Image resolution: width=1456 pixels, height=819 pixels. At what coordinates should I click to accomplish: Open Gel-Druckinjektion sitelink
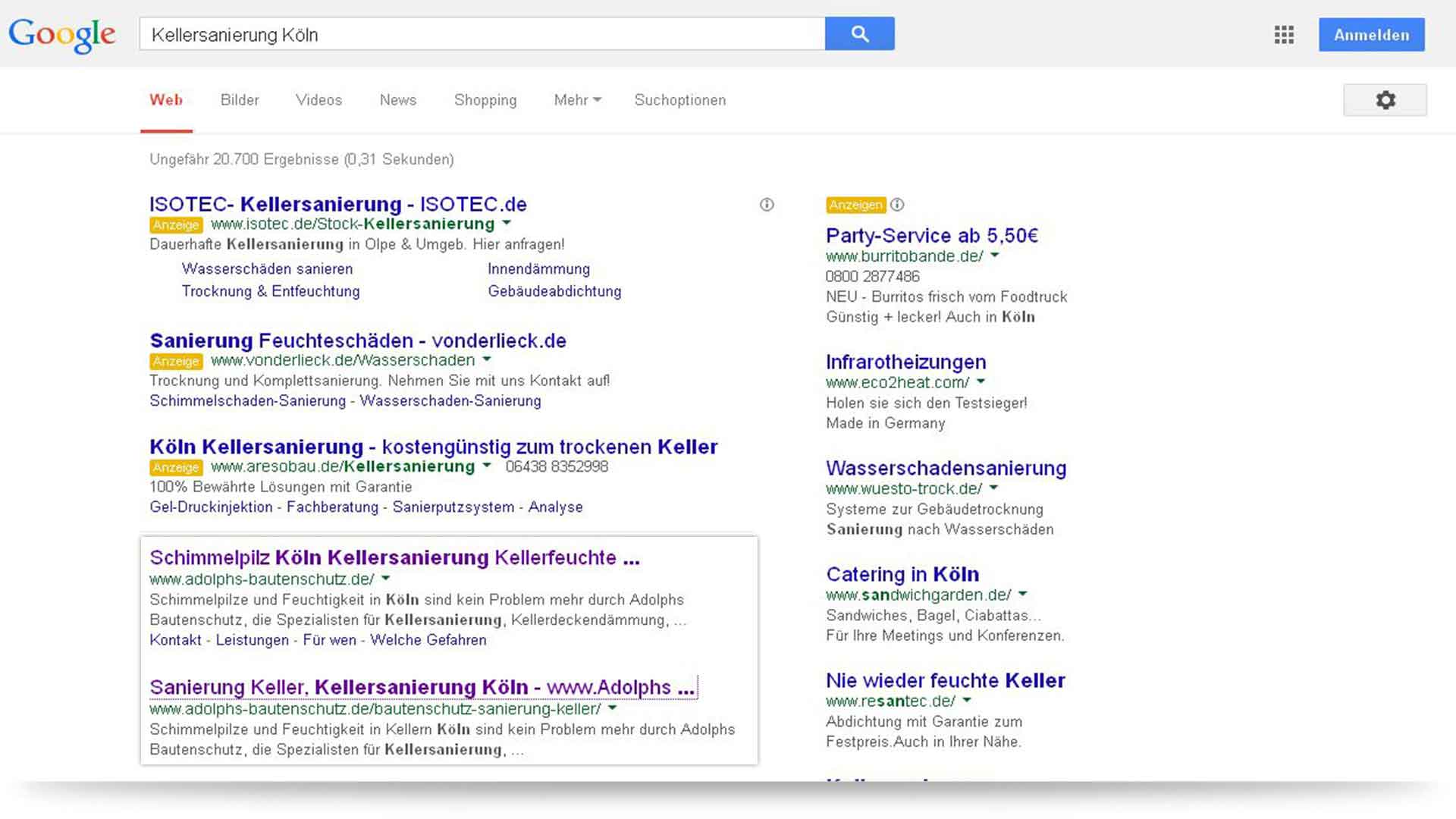pos(211,507)
